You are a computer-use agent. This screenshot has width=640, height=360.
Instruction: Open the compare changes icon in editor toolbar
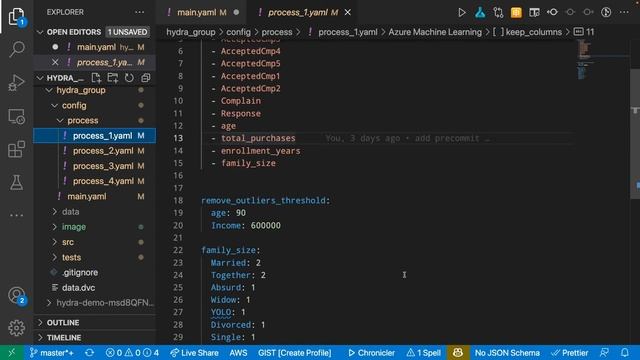[498, 13]
